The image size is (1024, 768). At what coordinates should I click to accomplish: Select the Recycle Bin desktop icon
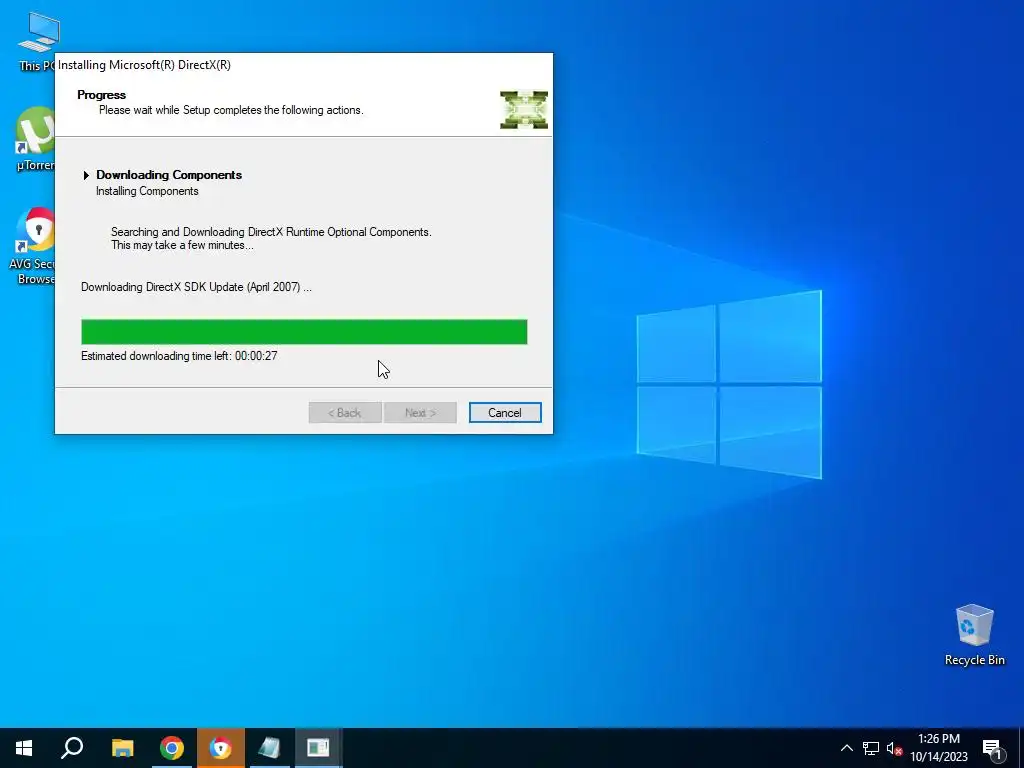coord(974,635)
